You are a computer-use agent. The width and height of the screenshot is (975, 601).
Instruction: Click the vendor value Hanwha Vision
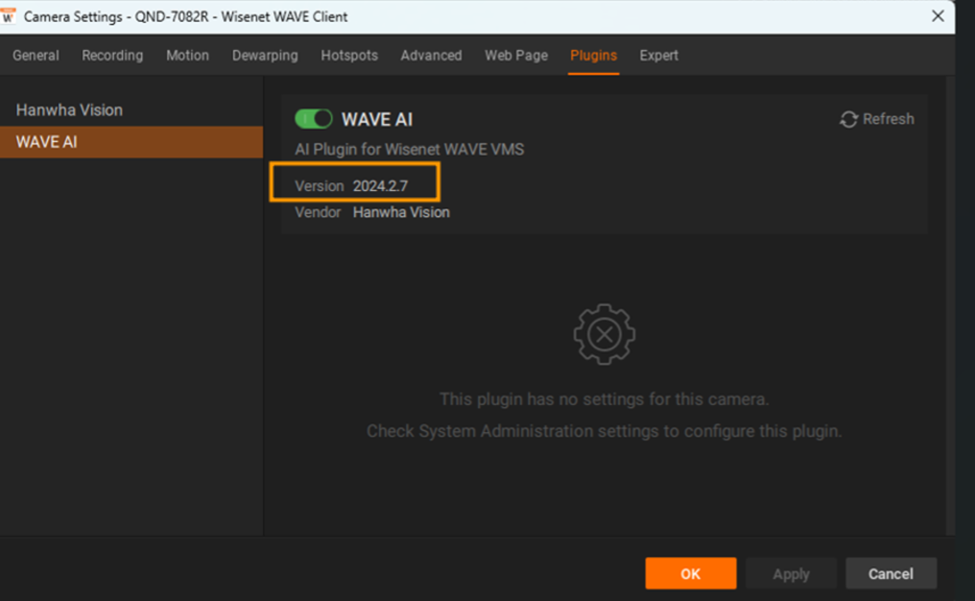coord(401,213)
